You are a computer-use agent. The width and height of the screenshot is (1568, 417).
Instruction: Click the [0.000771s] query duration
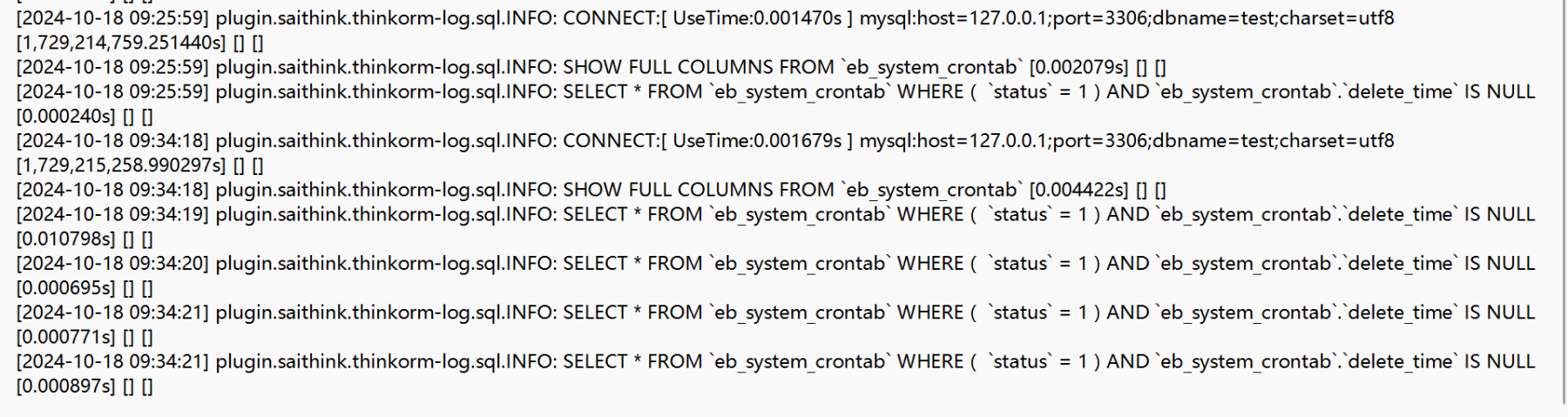[x=65, y=336]
